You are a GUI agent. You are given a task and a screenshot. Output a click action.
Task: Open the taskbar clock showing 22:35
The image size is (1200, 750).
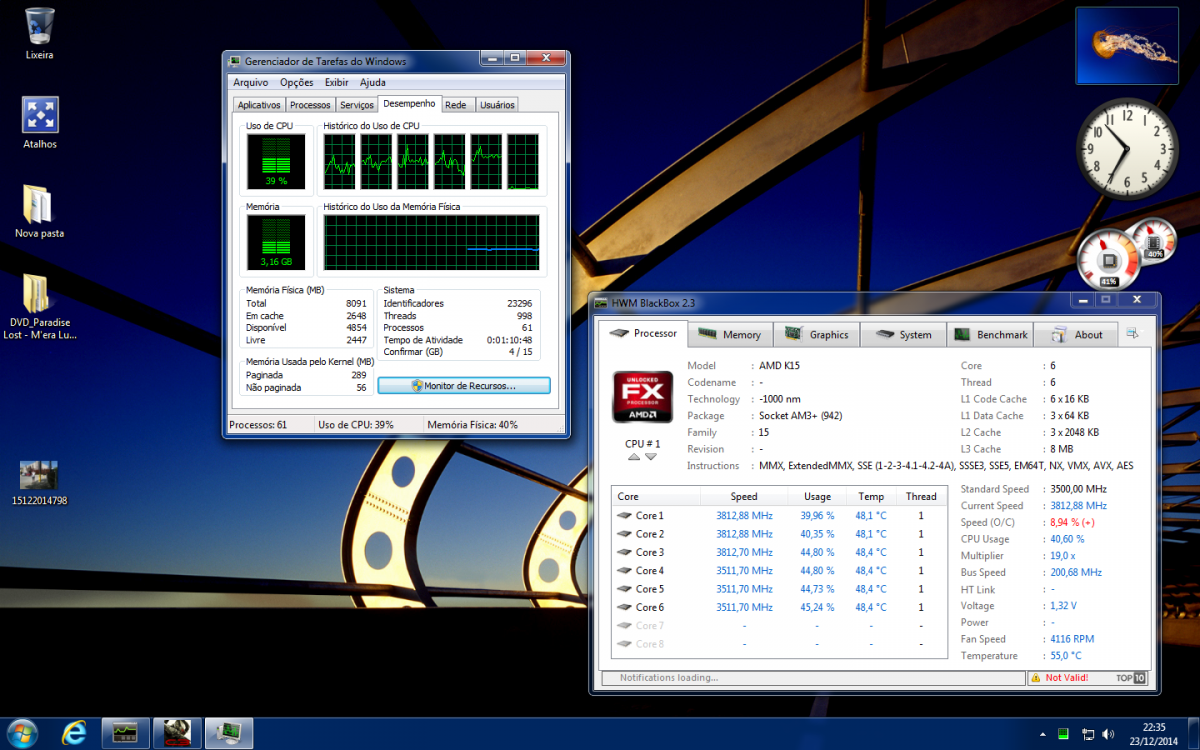click(x=1153, y=734)
